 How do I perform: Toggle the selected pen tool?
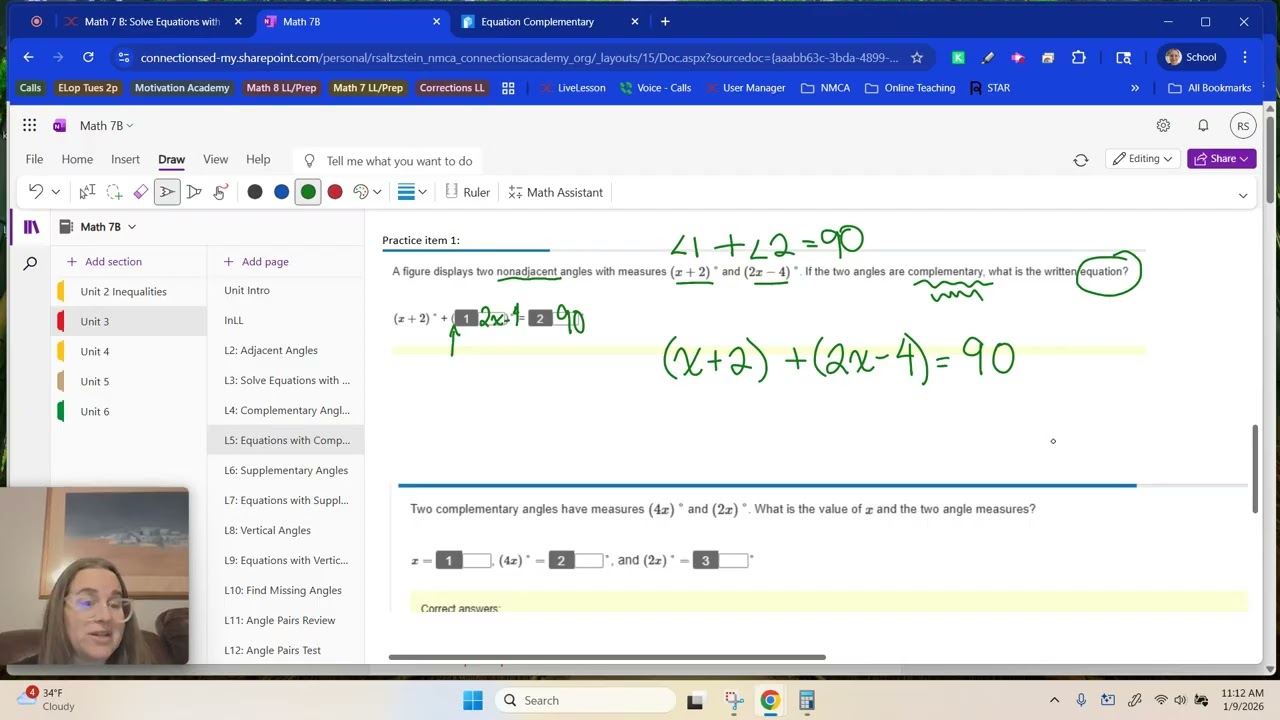coord(167,192)
